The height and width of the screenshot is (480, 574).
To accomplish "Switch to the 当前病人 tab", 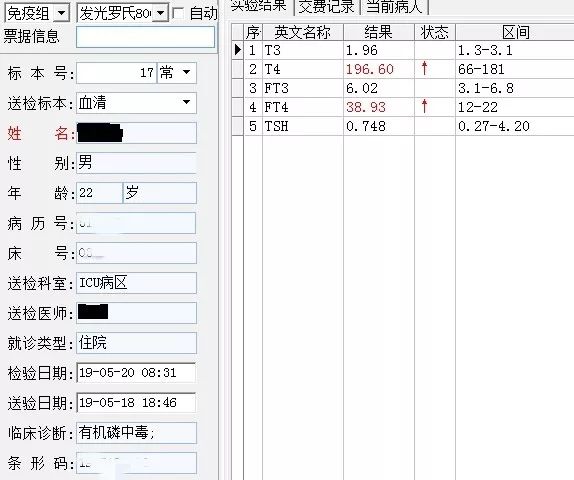I will [394, 7].
